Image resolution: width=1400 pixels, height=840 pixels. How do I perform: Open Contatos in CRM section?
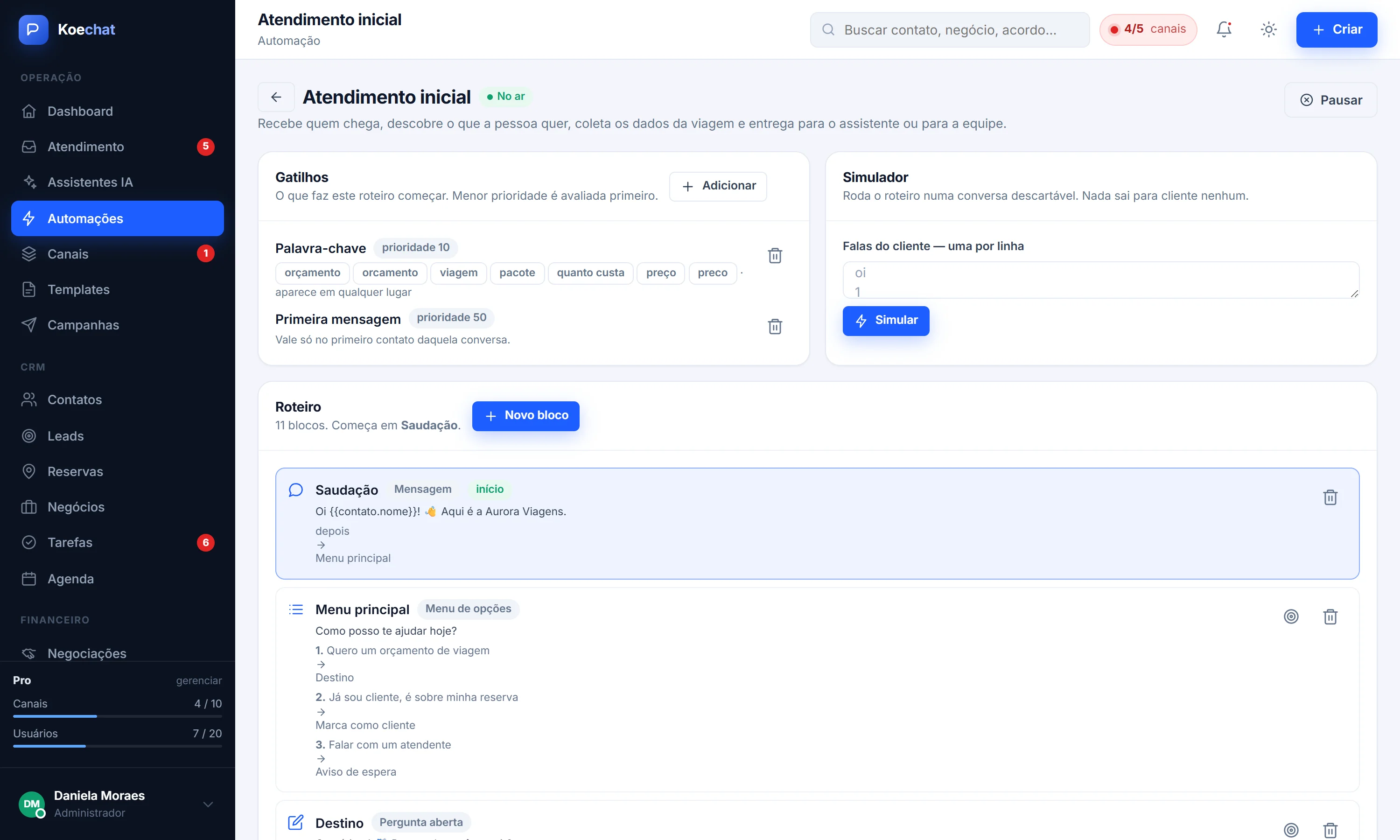click(x=118, y=399)
